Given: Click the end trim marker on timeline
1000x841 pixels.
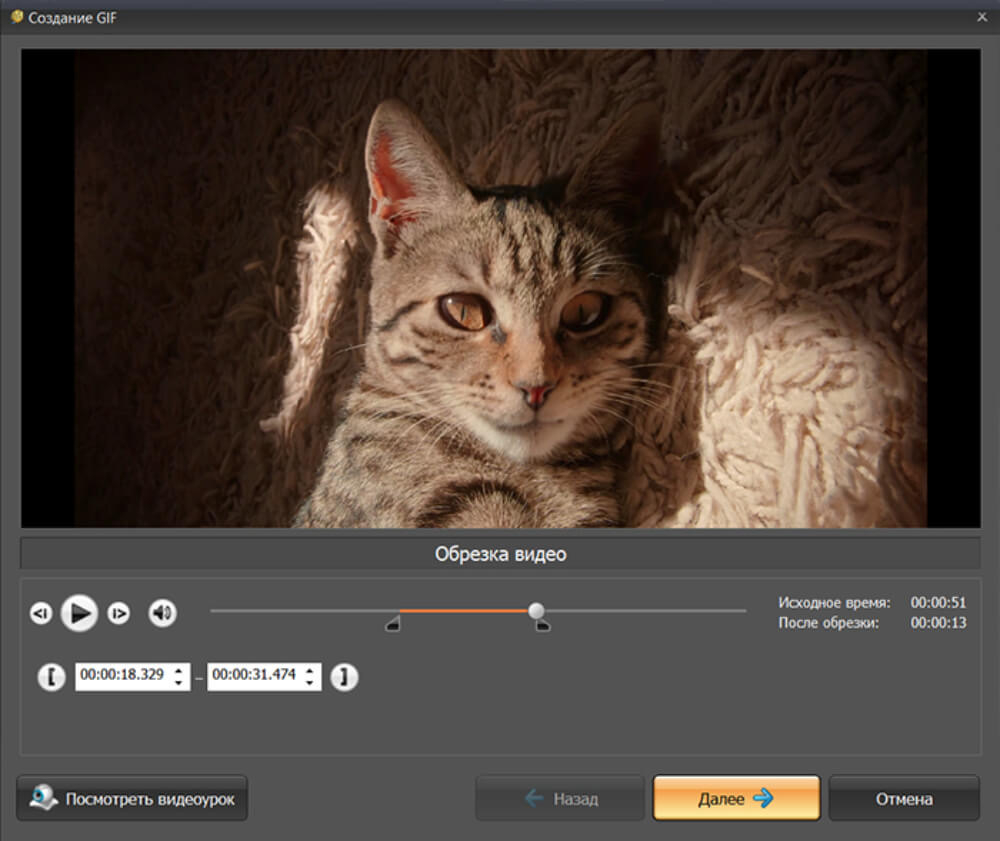Looking at the screenshot, I should pyautogui.click(x=542, y=625).
